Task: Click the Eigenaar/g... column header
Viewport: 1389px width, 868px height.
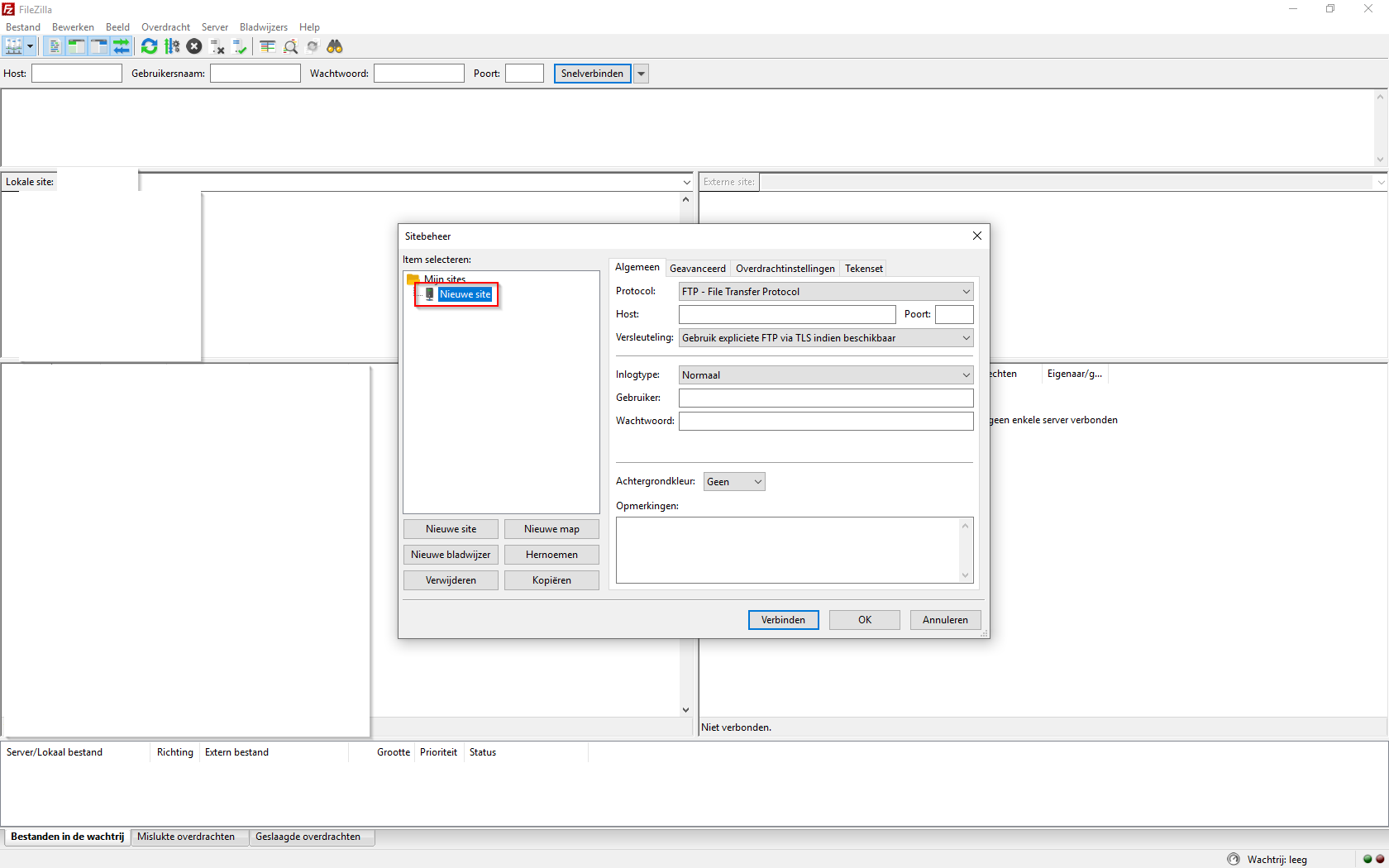Action: click(x=1074, y=374)
